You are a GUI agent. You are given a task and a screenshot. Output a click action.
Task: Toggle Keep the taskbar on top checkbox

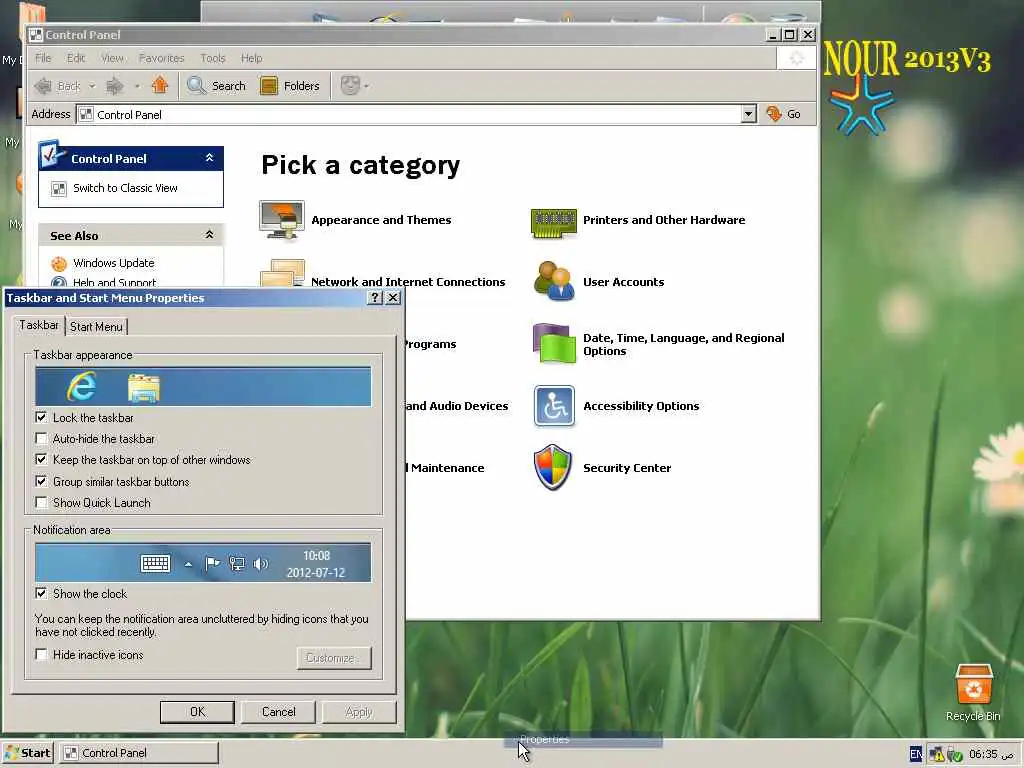41,460
